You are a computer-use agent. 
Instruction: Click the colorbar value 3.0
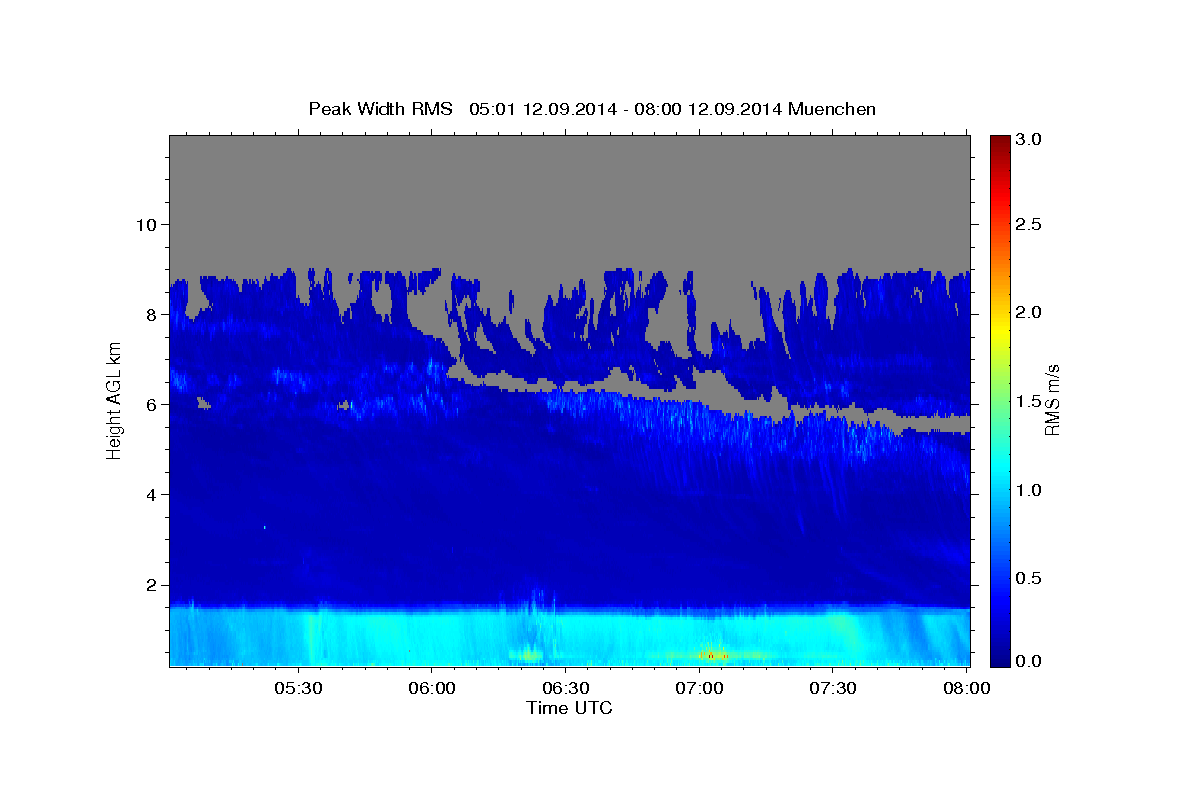[1028, 139]
